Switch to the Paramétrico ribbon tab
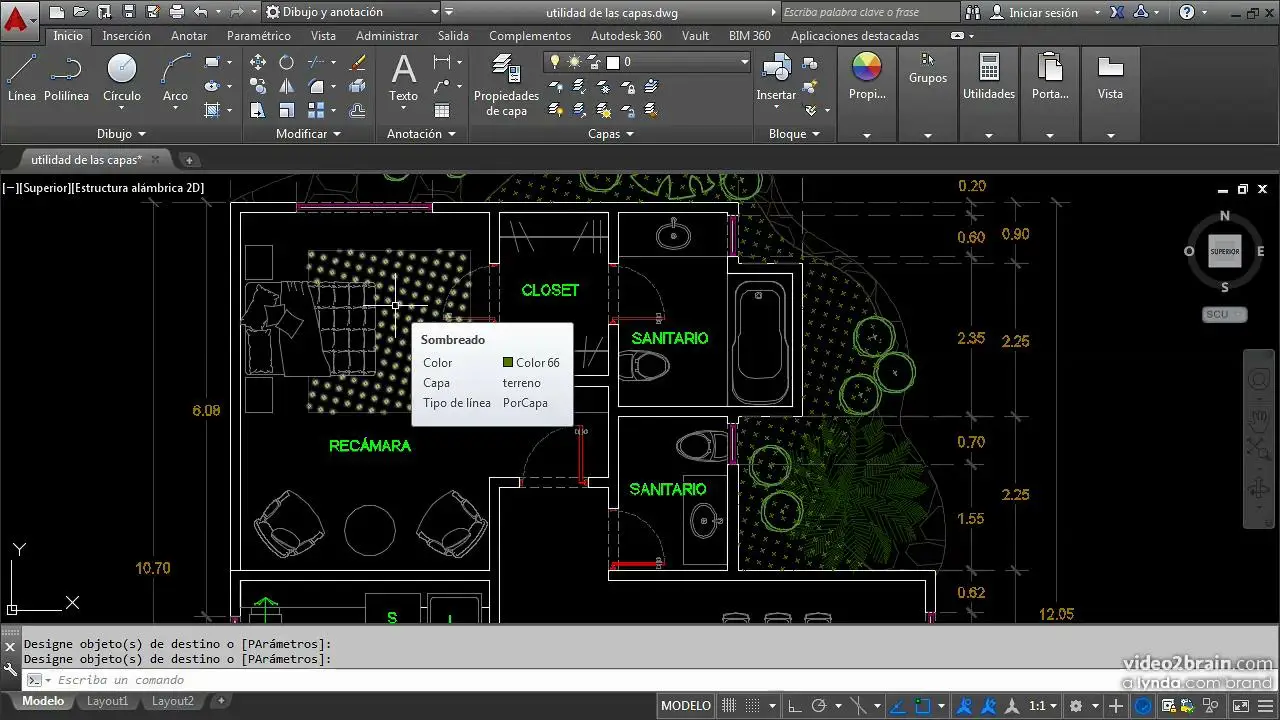This screenshot has height=720, width=1280. tap(259, 35)
